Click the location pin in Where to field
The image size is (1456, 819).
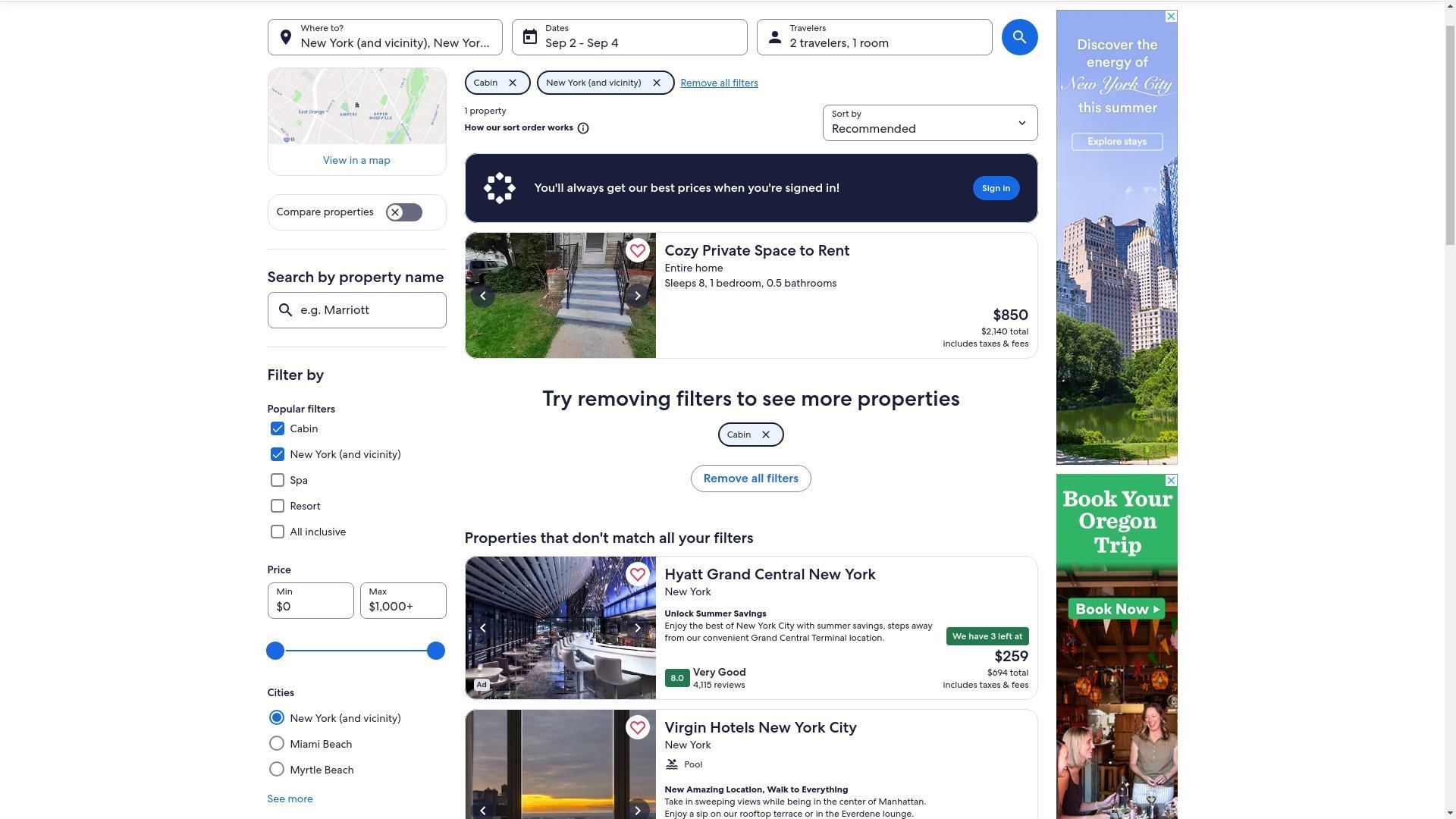(286, 37)
